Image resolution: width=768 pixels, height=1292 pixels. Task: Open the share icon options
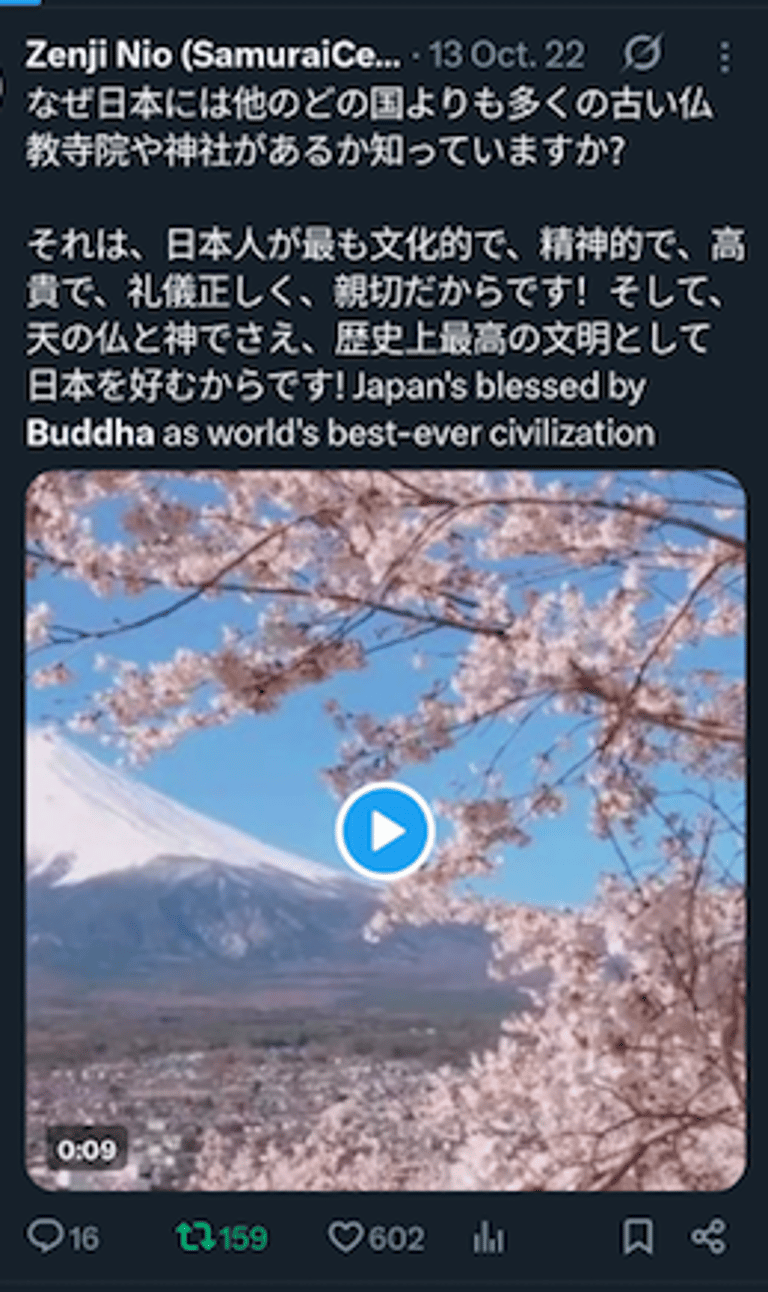[708, 1238]
